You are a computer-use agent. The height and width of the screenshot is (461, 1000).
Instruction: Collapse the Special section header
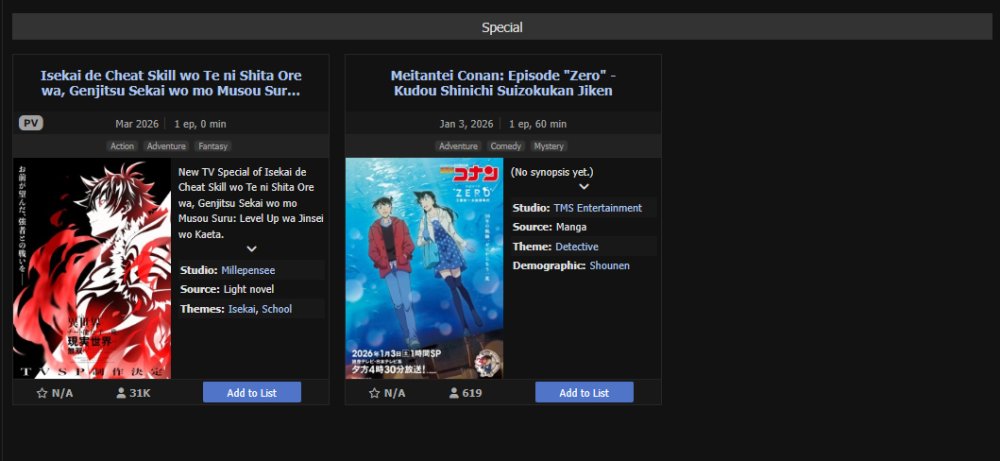click(501, 27)
